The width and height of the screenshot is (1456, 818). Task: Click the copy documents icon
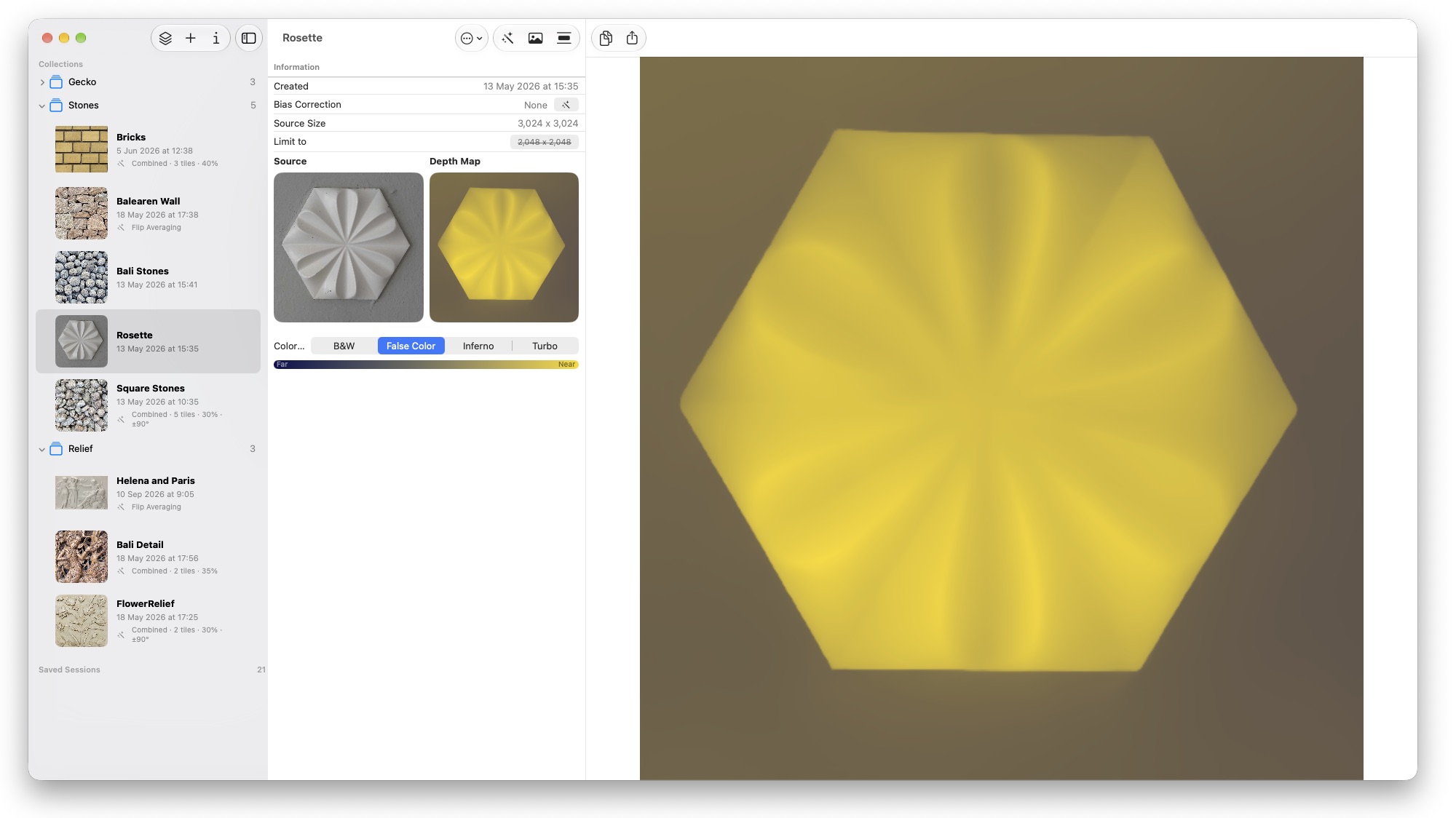(x=606, y=39)
